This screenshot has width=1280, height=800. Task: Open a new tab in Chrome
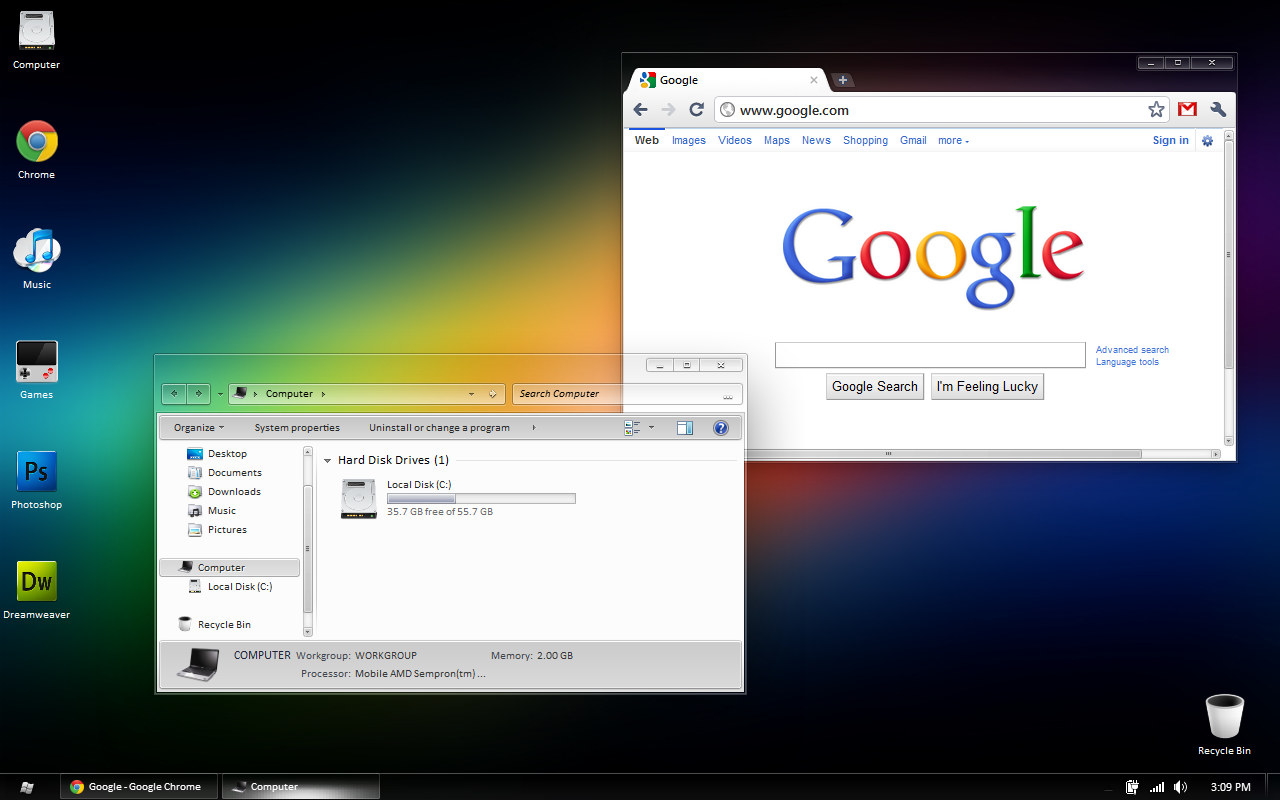point(843,80)
